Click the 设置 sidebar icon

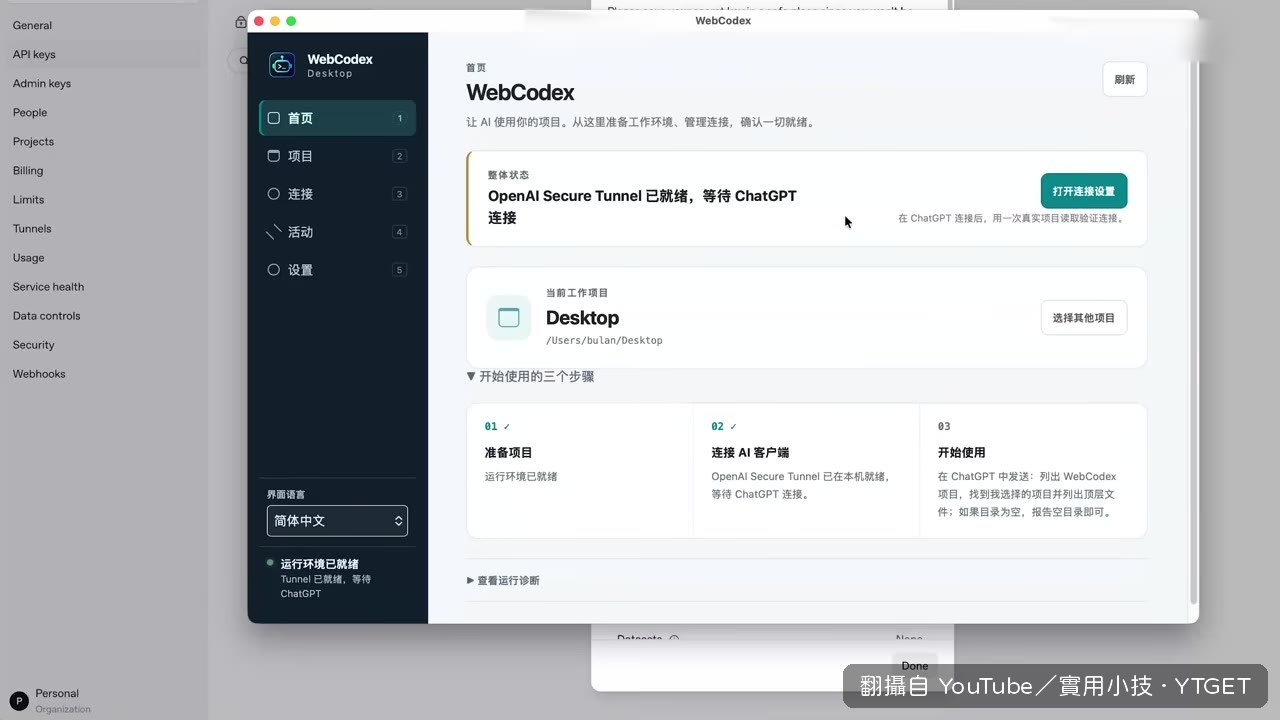pos(274,270)
